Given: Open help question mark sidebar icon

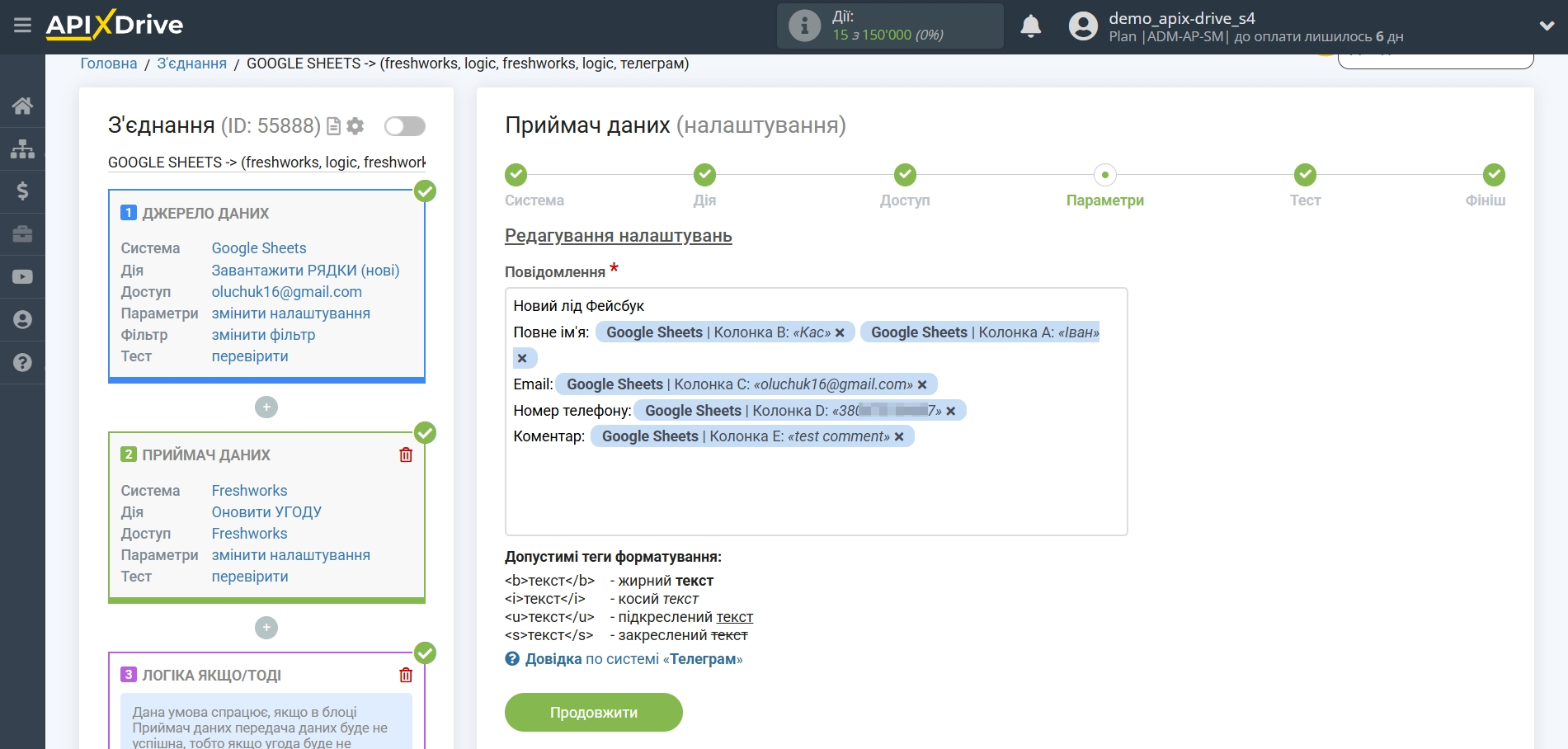Looking at the screenshot, I should 22,362.
